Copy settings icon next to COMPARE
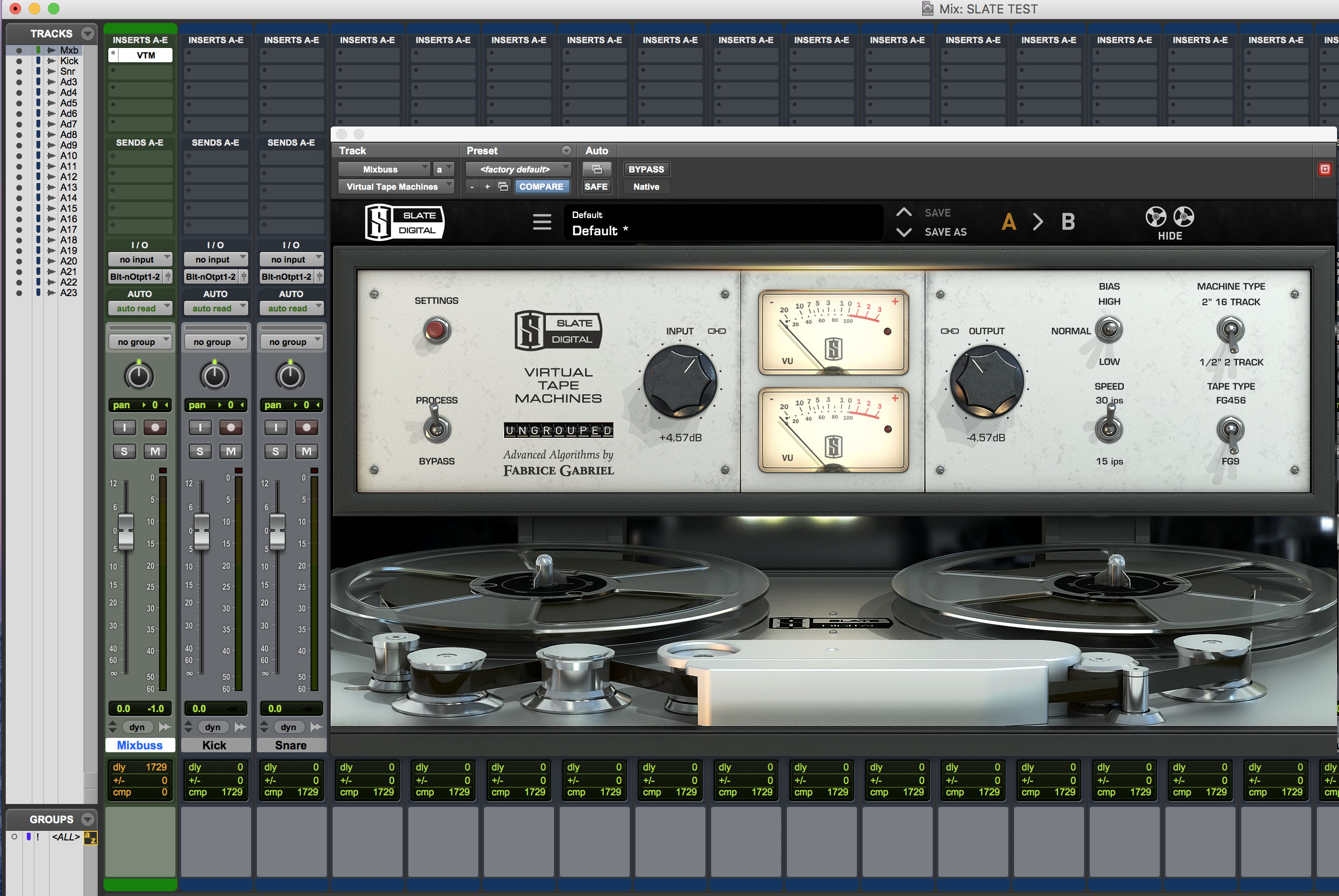1339x896 pixels. [x=503, y=186]
